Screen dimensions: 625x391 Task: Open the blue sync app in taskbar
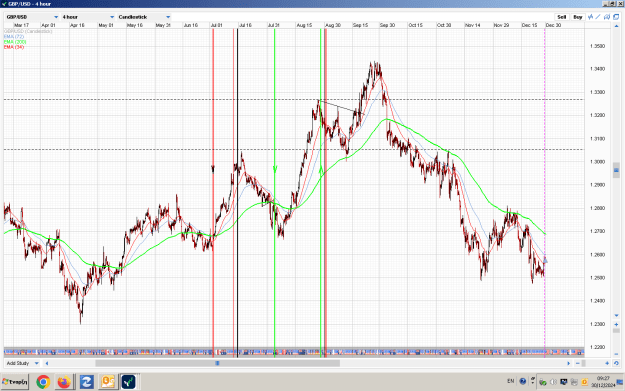pos(86,382)
